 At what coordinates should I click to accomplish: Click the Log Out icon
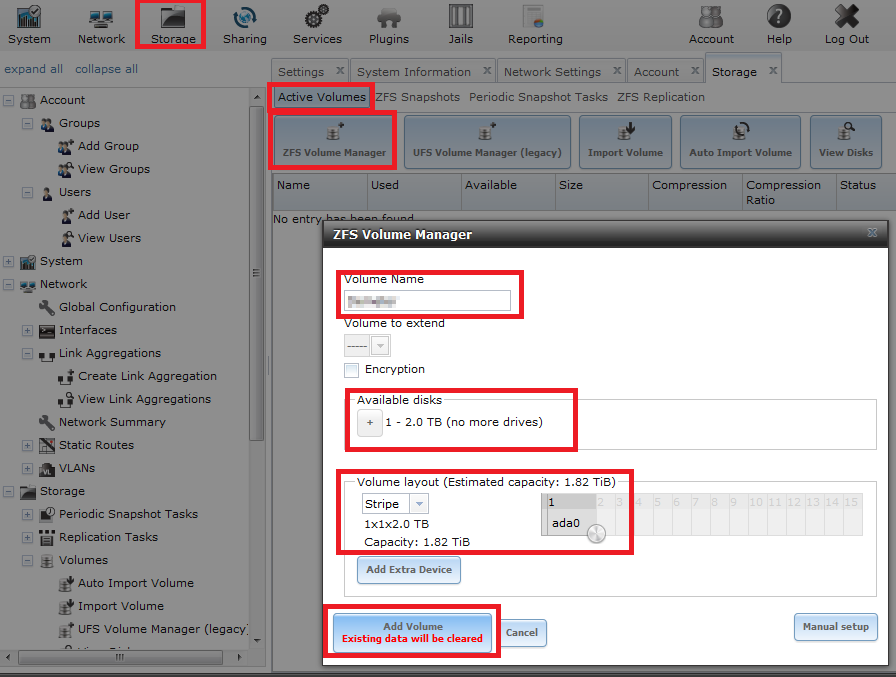tap(846, 25)
